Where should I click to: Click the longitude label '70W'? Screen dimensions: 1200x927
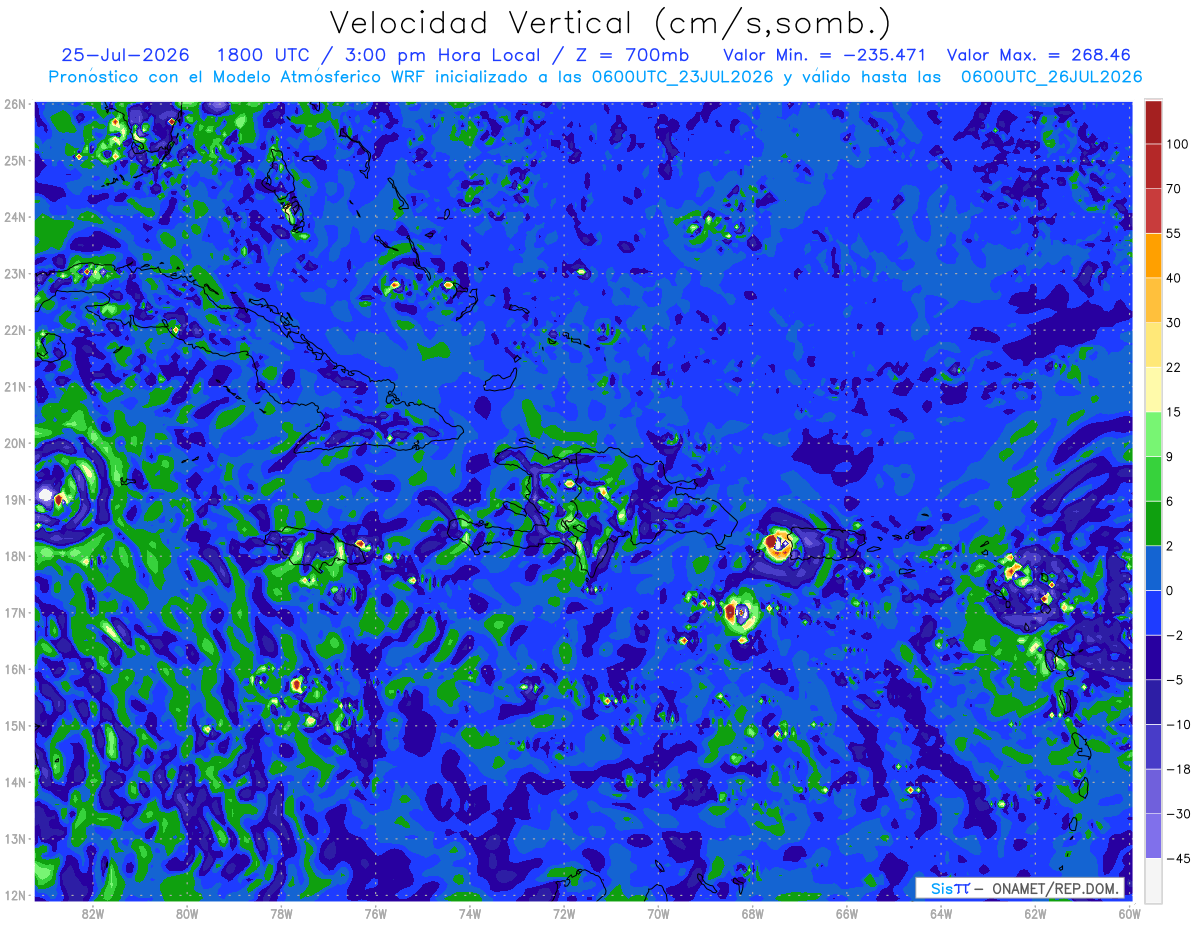click(658, 913)
